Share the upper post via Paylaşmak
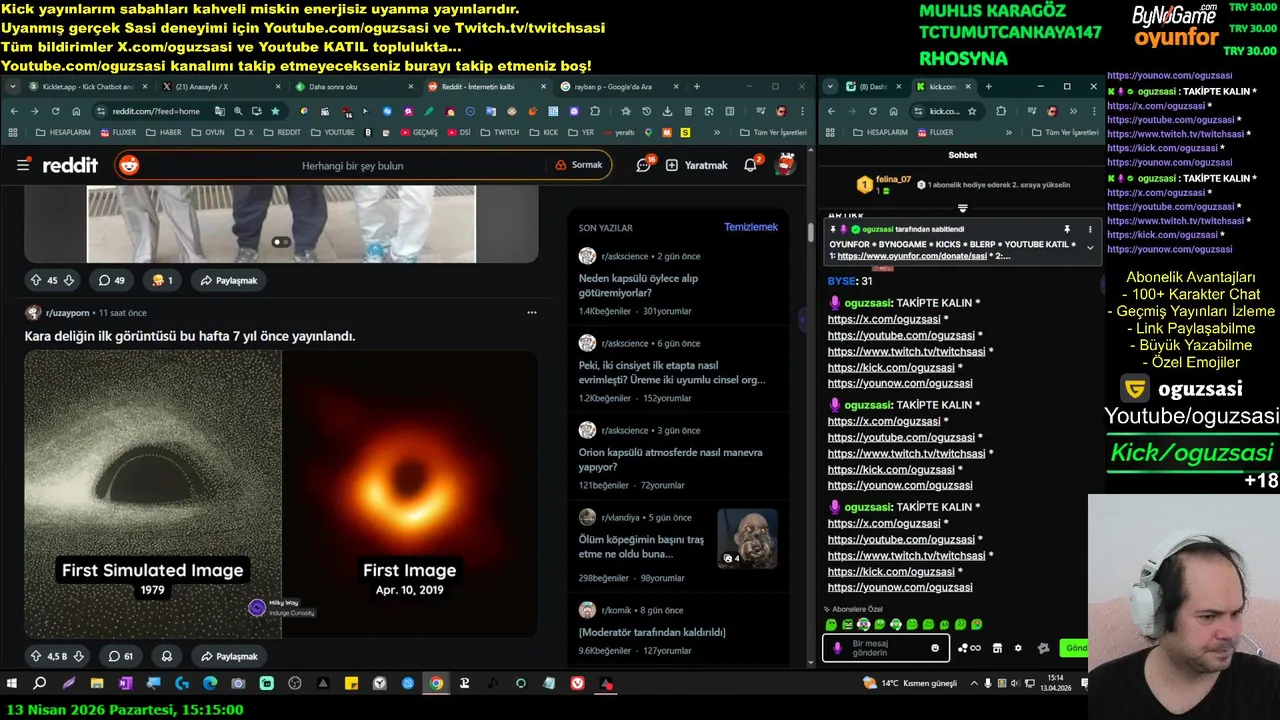The width and height of the screenshot is (1280, 720). click(x=229, y=280)
